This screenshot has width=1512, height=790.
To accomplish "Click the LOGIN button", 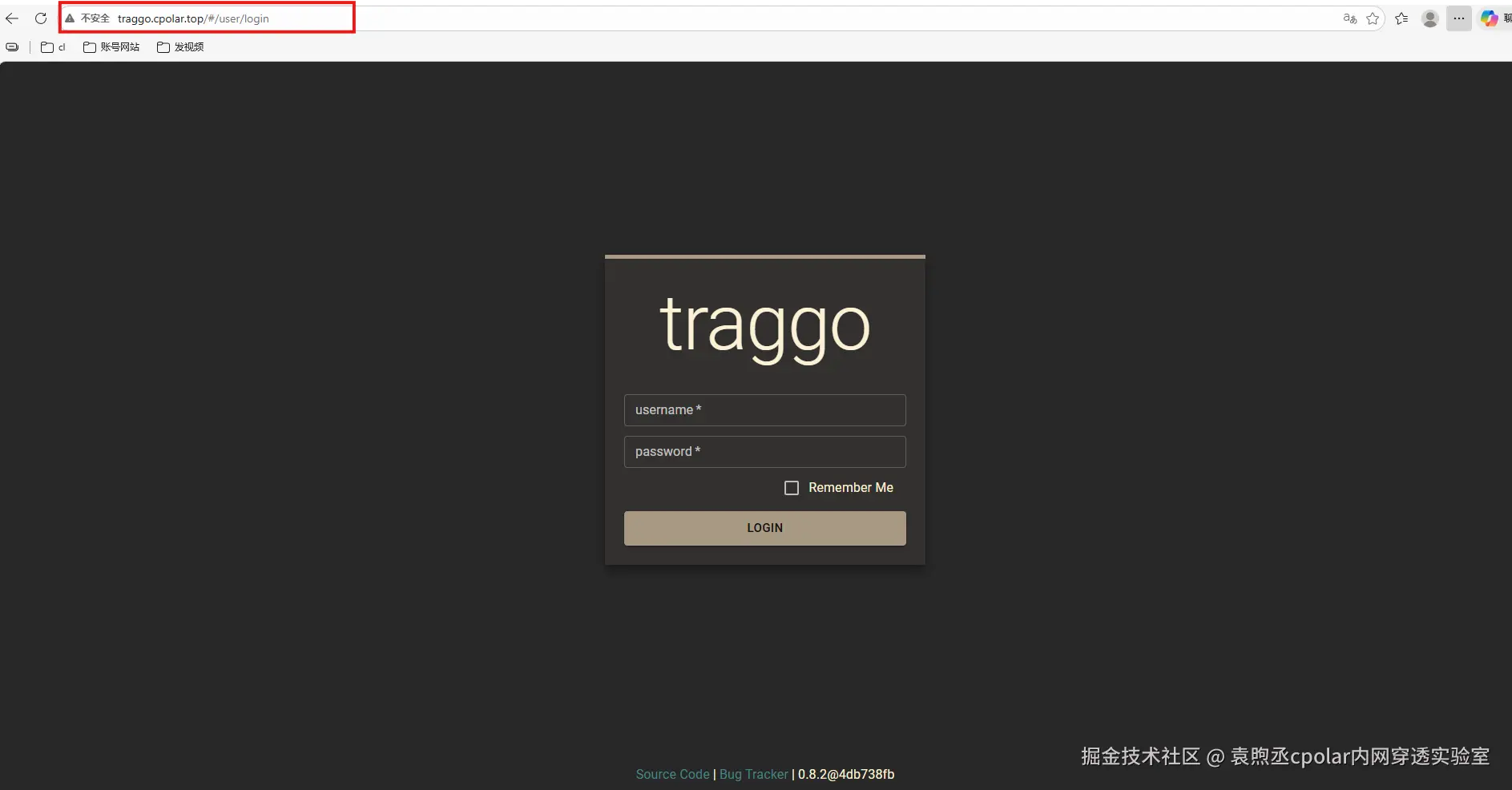I will (x=765, y=528).
